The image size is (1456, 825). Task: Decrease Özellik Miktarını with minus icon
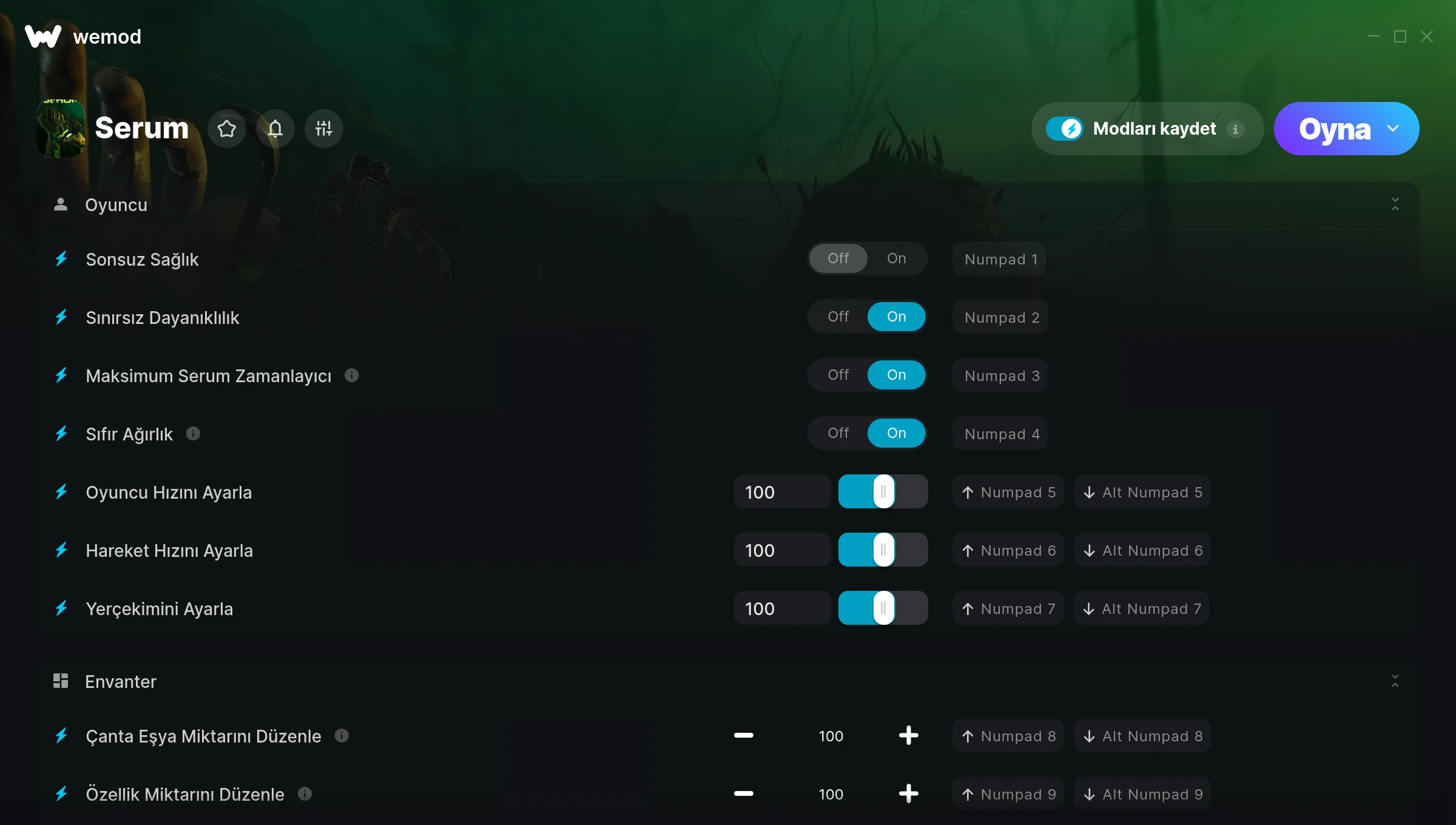[x=744, y=794]
